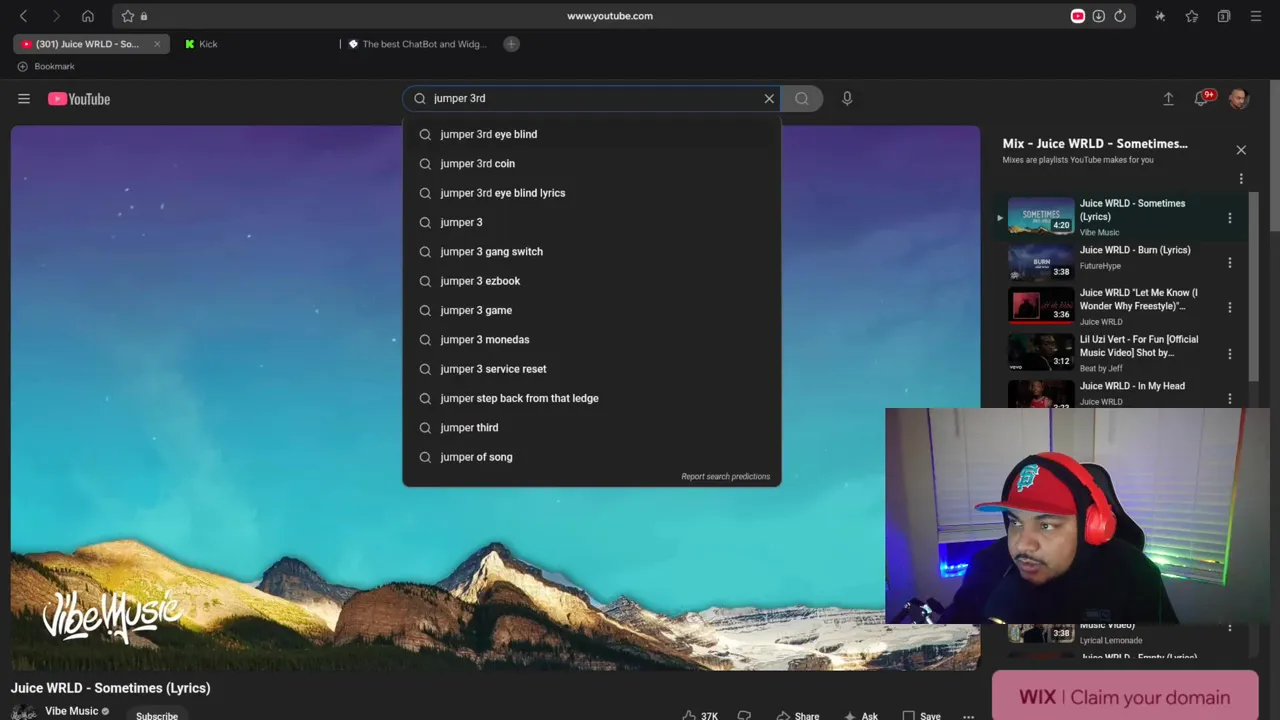
Task: Open a new tab with plus button
Action: click(x=511, y=44)
